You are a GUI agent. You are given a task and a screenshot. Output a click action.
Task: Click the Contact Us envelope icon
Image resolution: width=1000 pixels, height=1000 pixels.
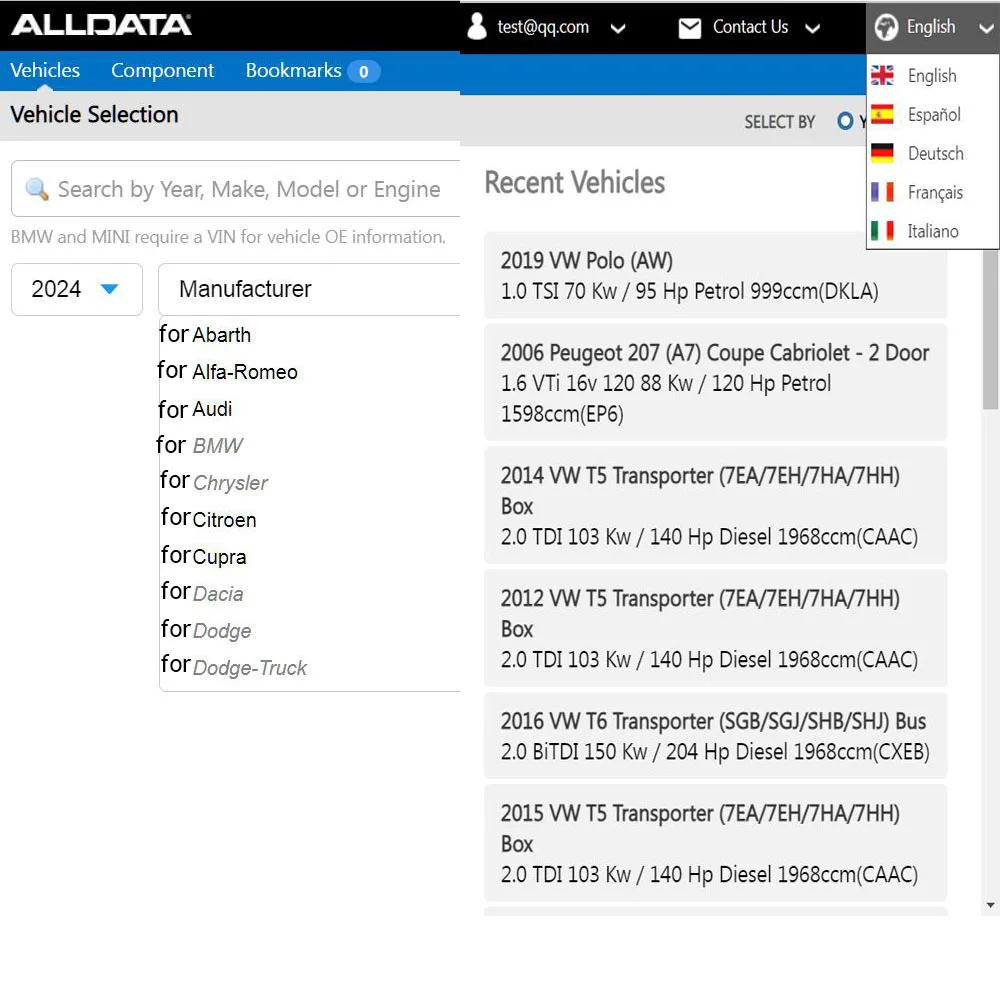[690, 27]
